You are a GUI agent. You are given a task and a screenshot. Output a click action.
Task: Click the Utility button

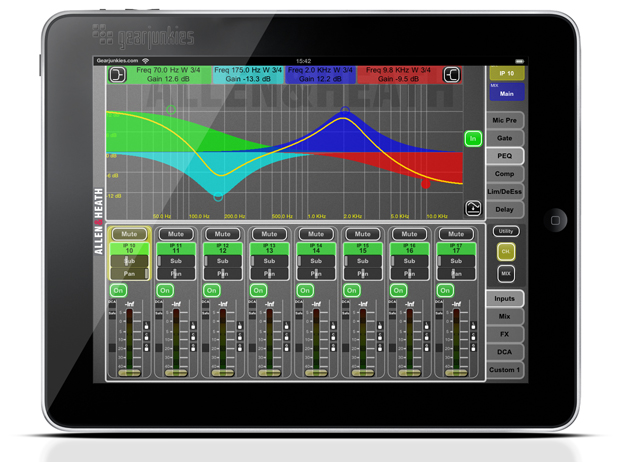tap(506, 231)
